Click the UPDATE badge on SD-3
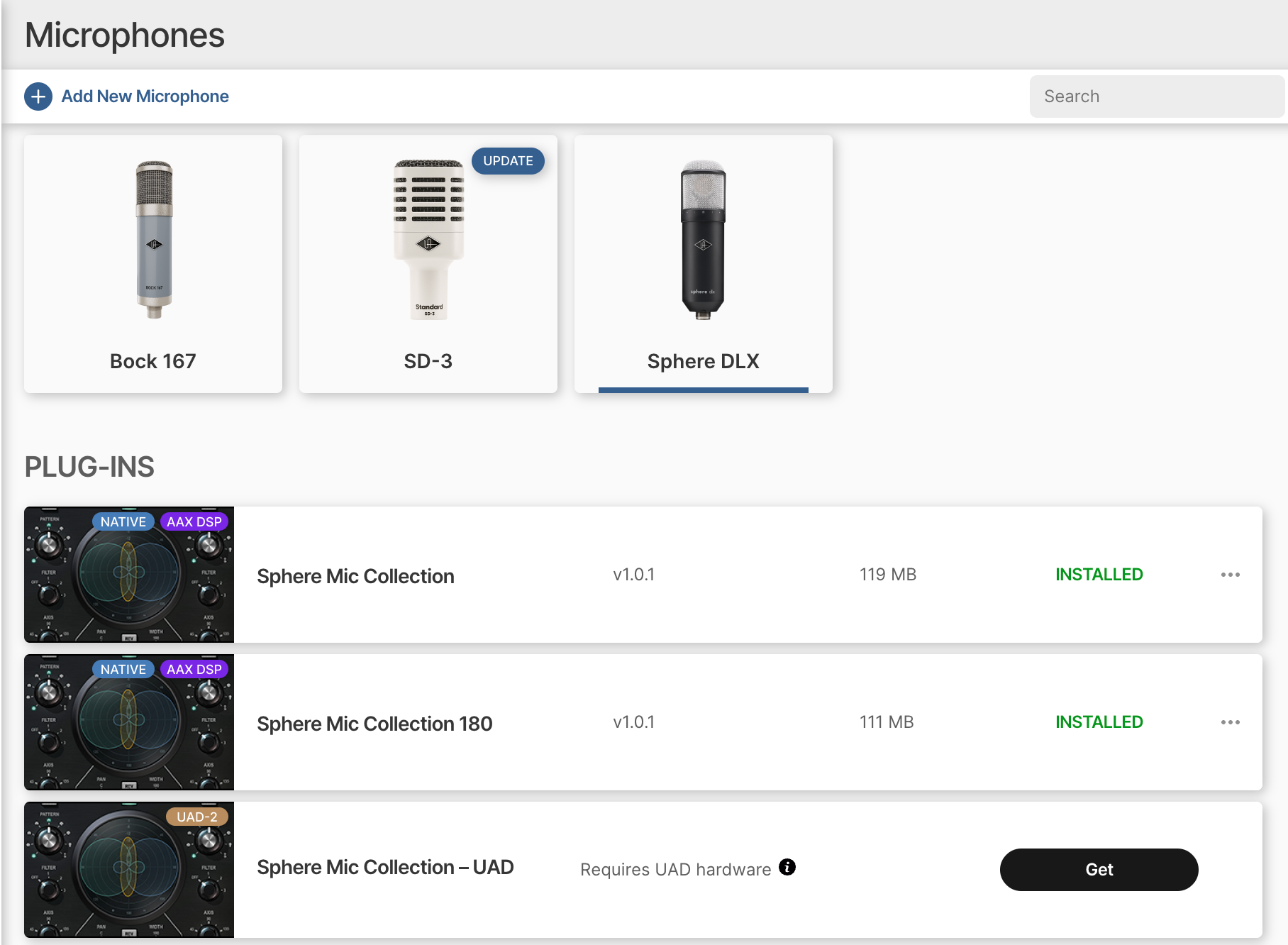Screen dimensions: 1288x945 508,161
